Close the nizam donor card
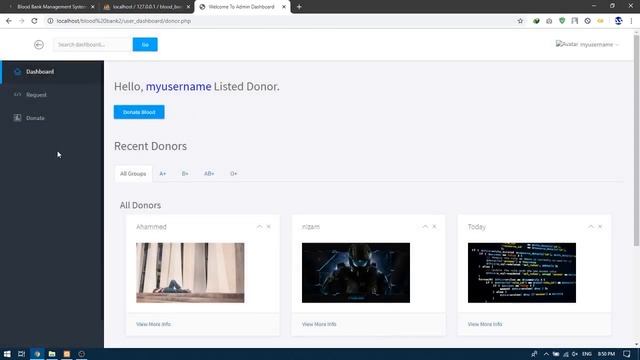The image size is (640, 360). [x=434, y=227]
